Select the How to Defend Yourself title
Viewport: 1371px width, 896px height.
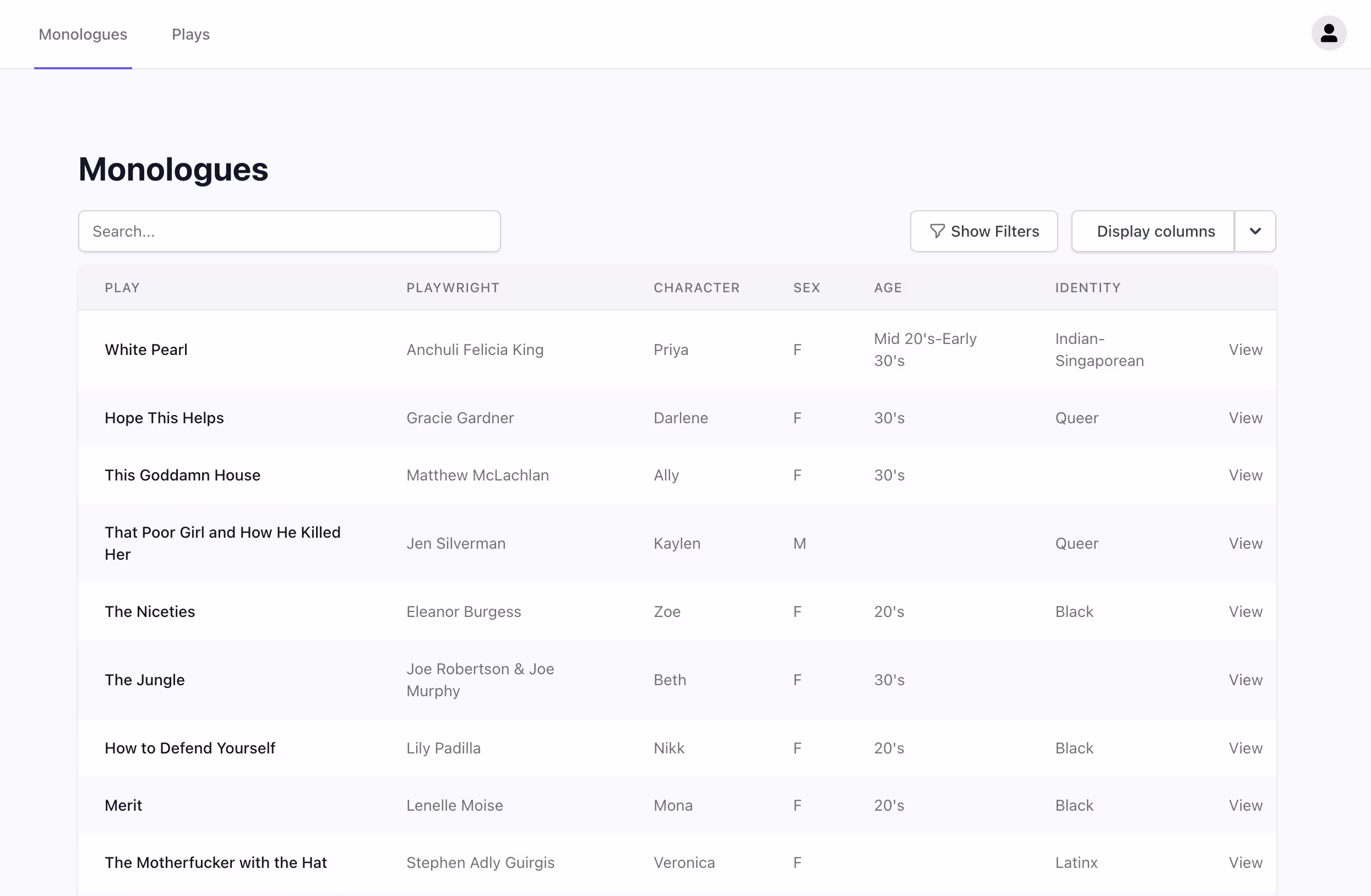click(x=190, y=748)
